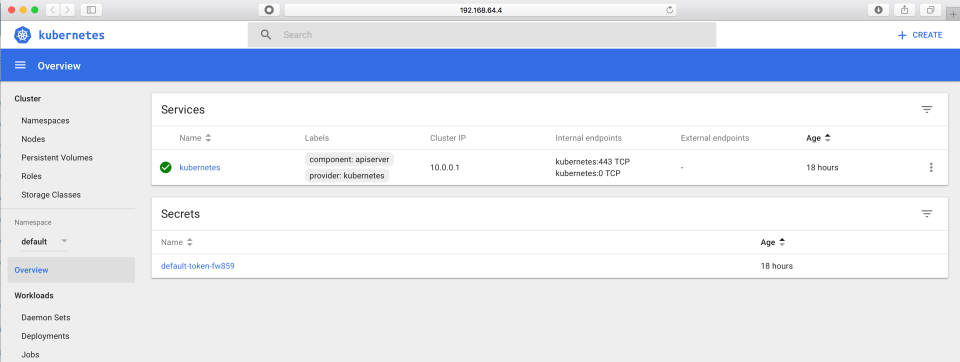Sort Services by Name arrows
960x362 pixels.
(208, 138)
